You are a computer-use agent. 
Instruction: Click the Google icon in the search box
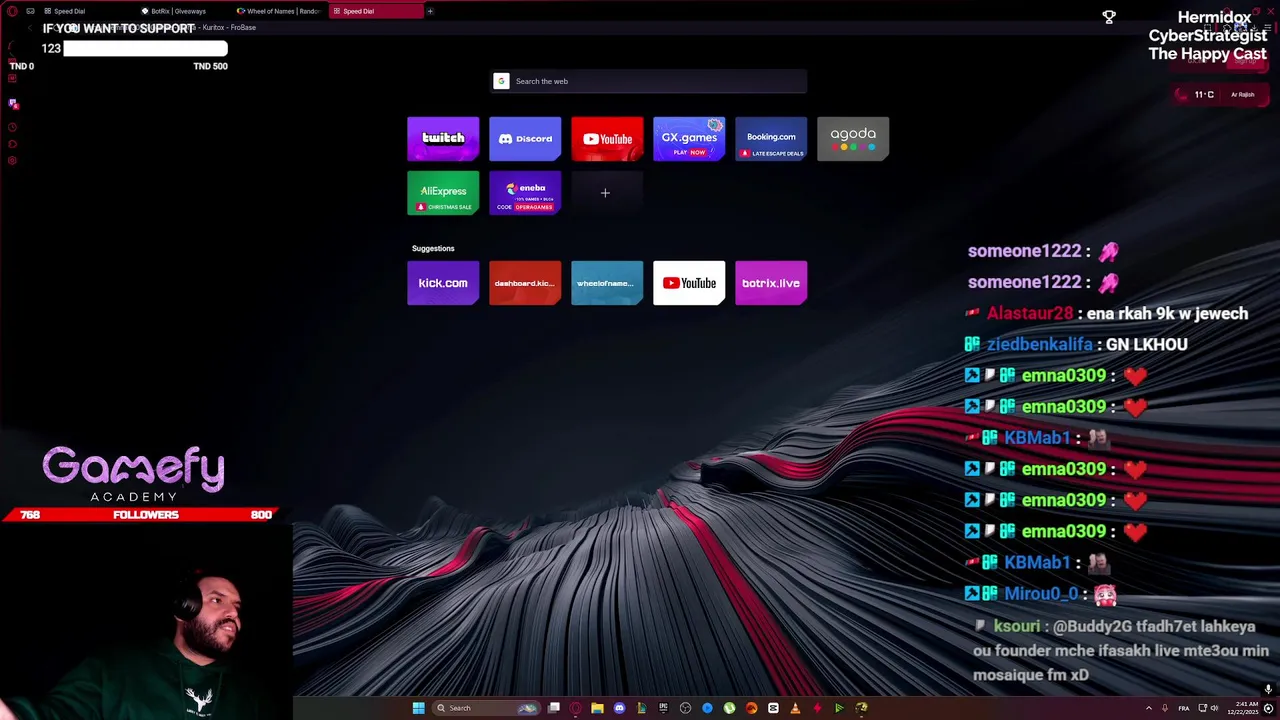[x=501, y=81]
